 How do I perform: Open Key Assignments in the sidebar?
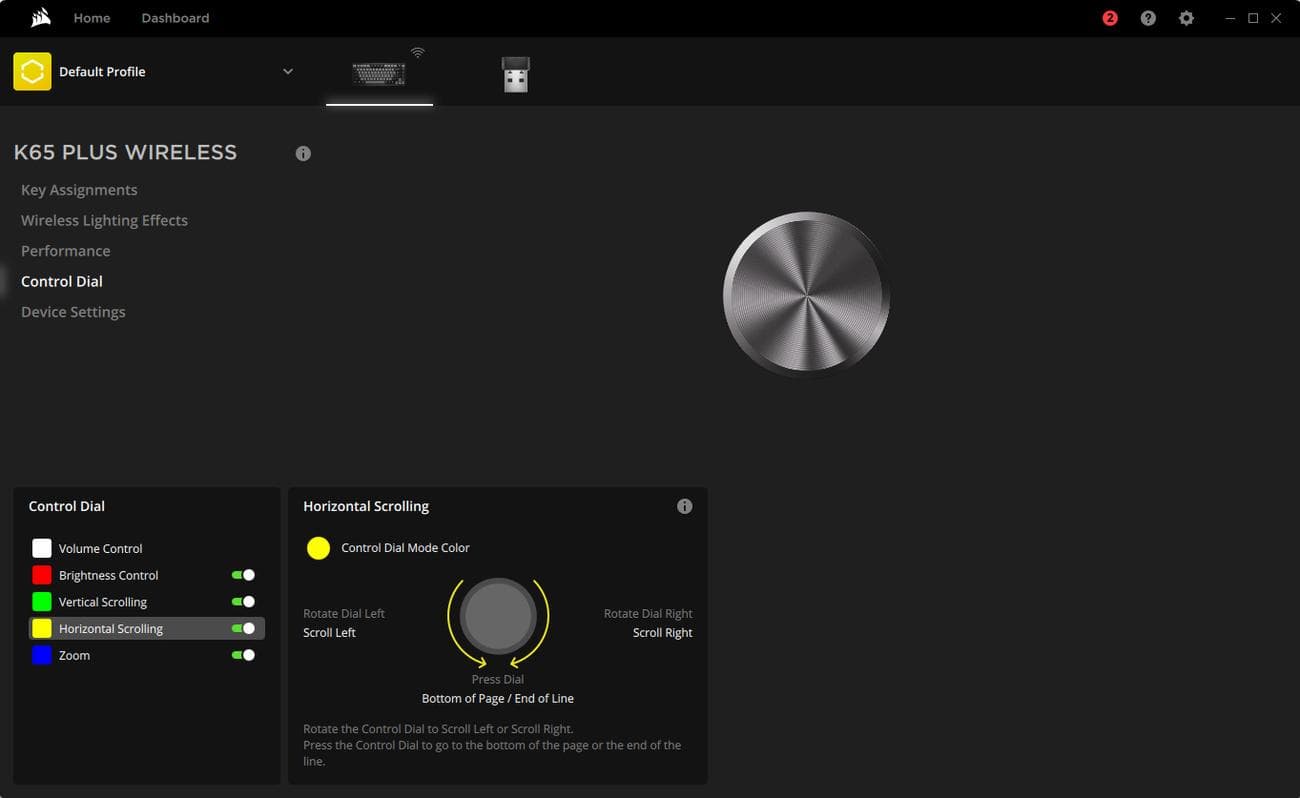79,190
